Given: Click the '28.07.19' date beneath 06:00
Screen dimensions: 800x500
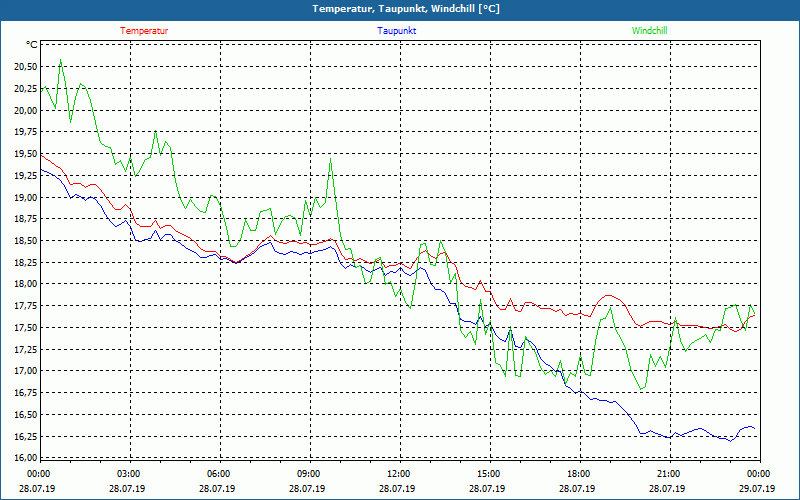Looking at the screenshot, I should pyautogui.click(x=217, y=489).
